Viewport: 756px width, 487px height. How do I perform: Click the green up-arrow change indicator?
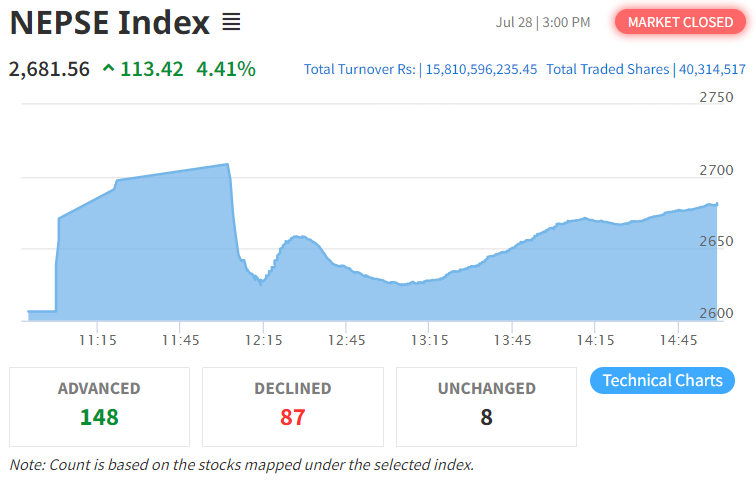click(x=108, y=69)
